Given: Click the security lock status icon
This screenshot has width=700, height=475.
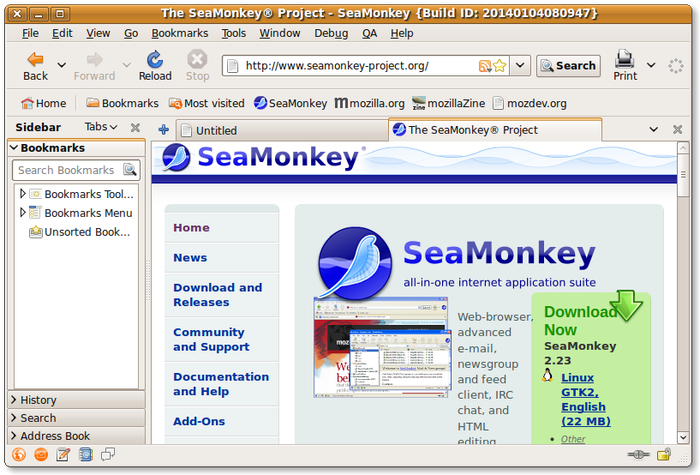Looking at the screenshot, I should point(664,454).
